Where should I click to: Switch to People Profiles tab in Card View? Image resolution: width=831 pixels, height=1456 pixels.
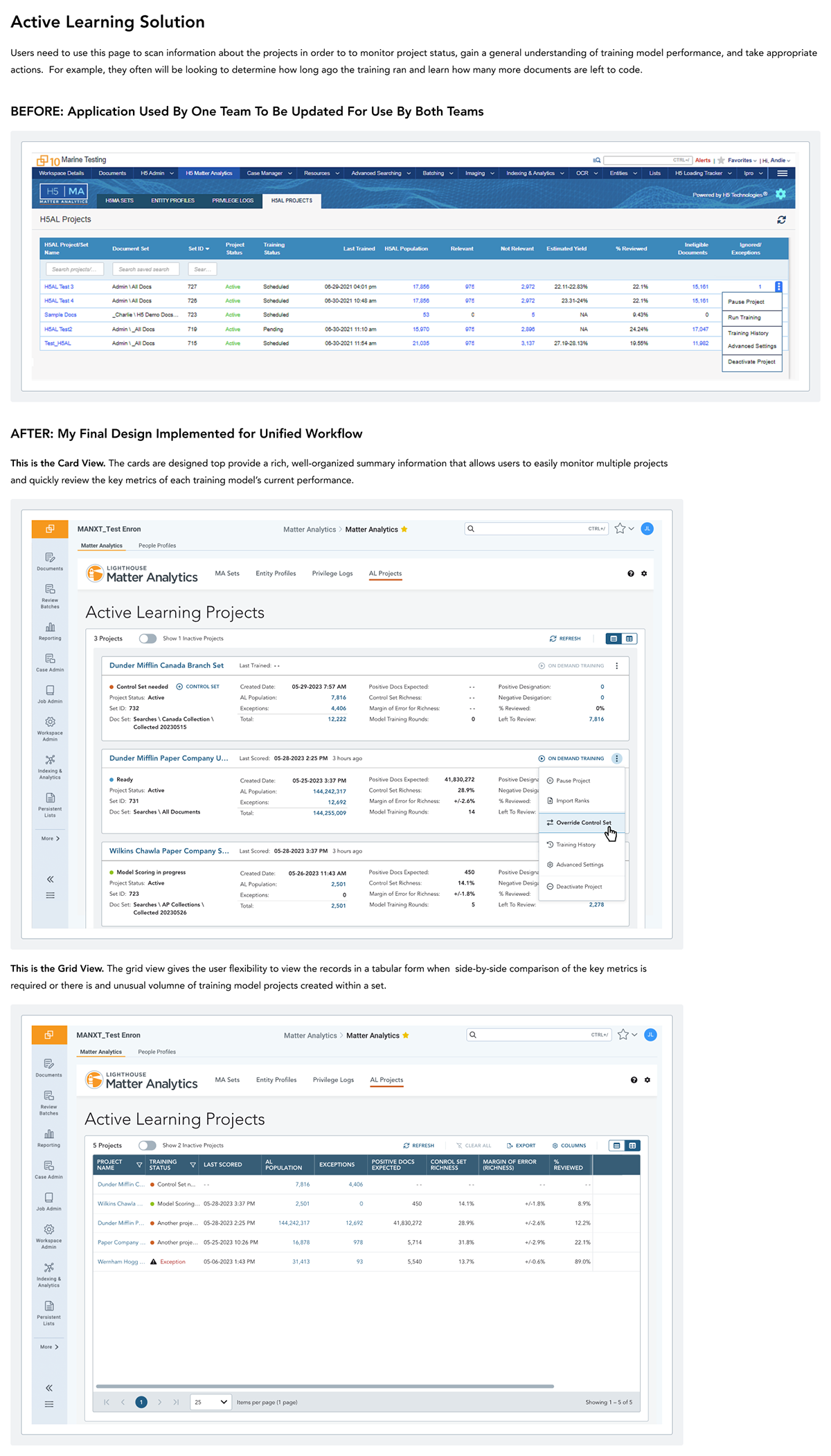(157, 546)
